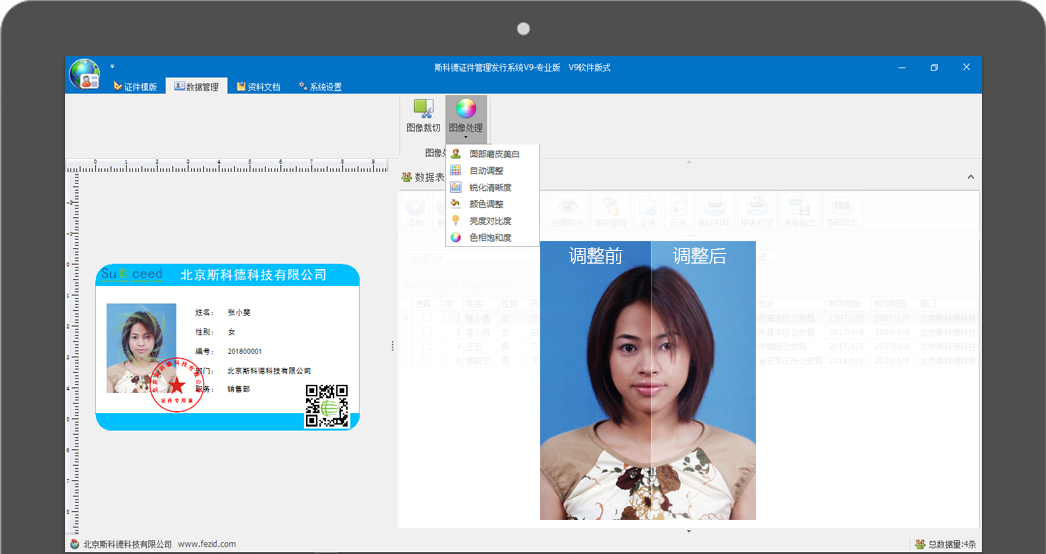Screen dimensions: 1046x554
Task: Click card title 北京斯科德科技有限公司
Action: [x=253, y=274]
